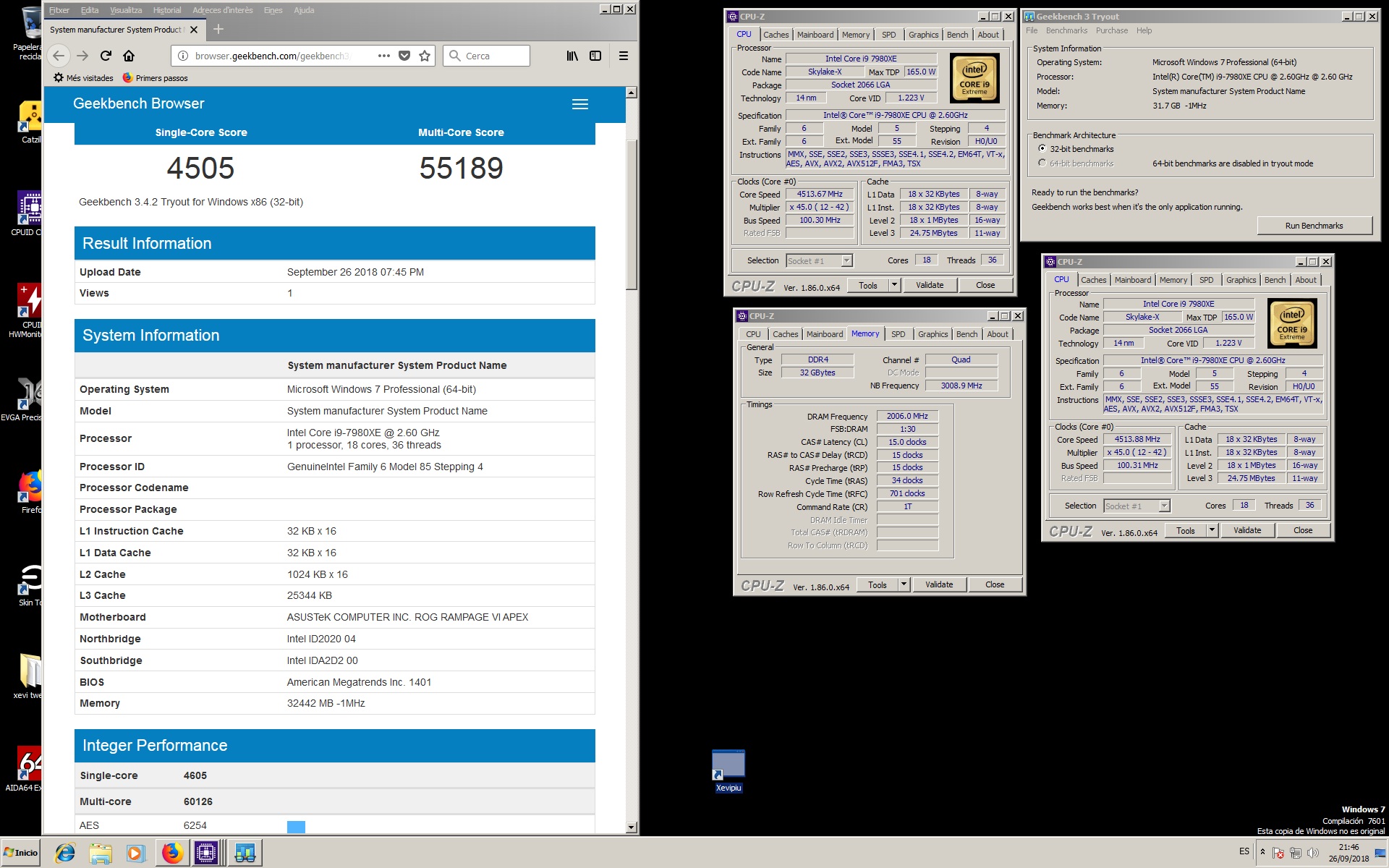The image size is (1389, 868).
Task: View site information icon in address bar
Action: click(183, 56)
